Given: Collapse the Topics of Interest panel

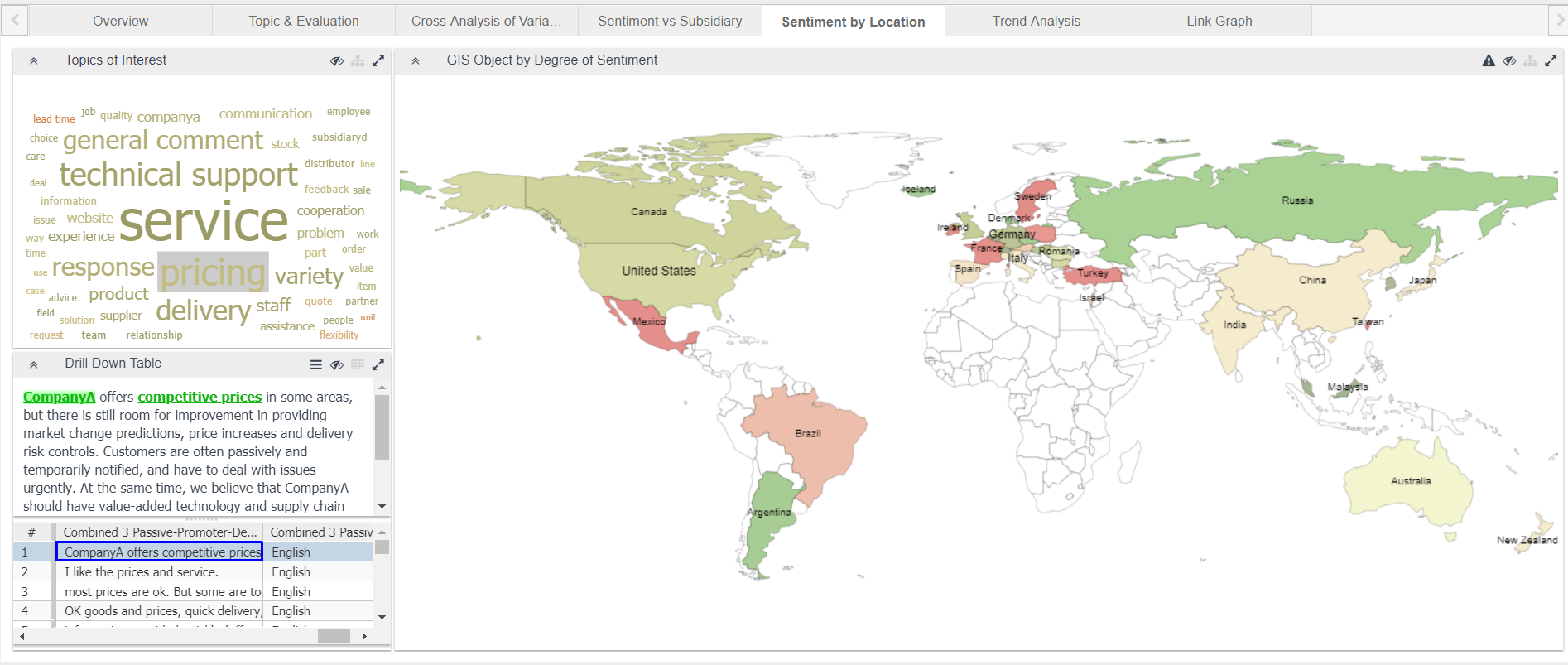Looking at the screenshot, I should click(34, 60).
